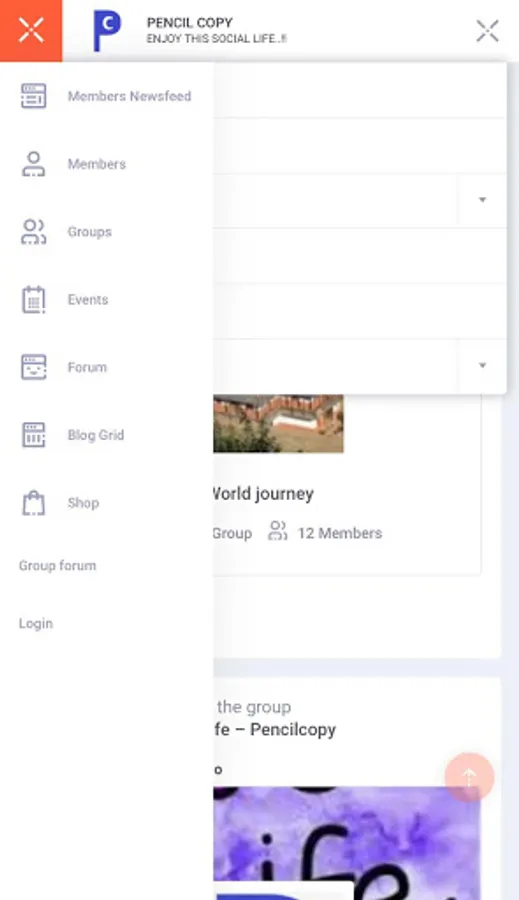Open the Members Newsfeed menu item
The height and width of the screenshot is (900, 519).
pos(129,96)
